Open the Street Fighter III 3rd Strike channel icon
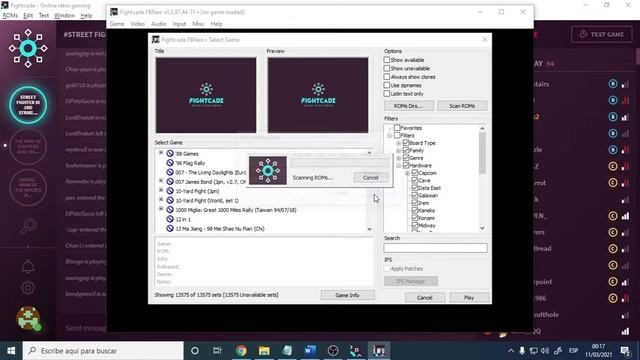This screenshot has width=640, height=360. pos(28,105)
